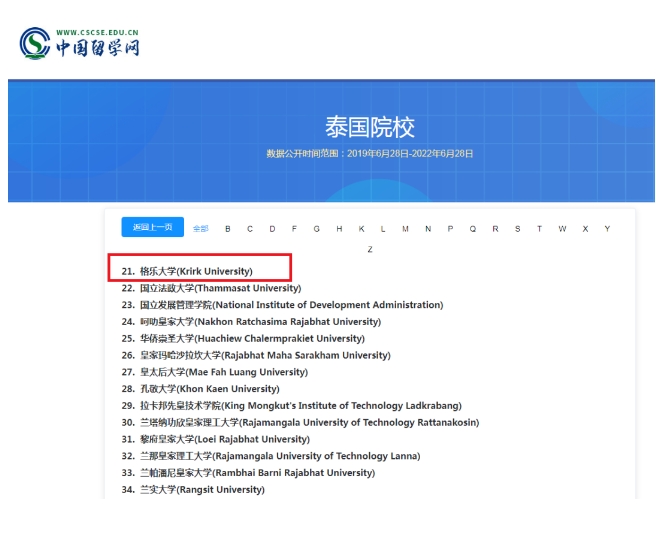Filter universities by letter S
Screen dimensions: 656x559
[x=518, y=229]
